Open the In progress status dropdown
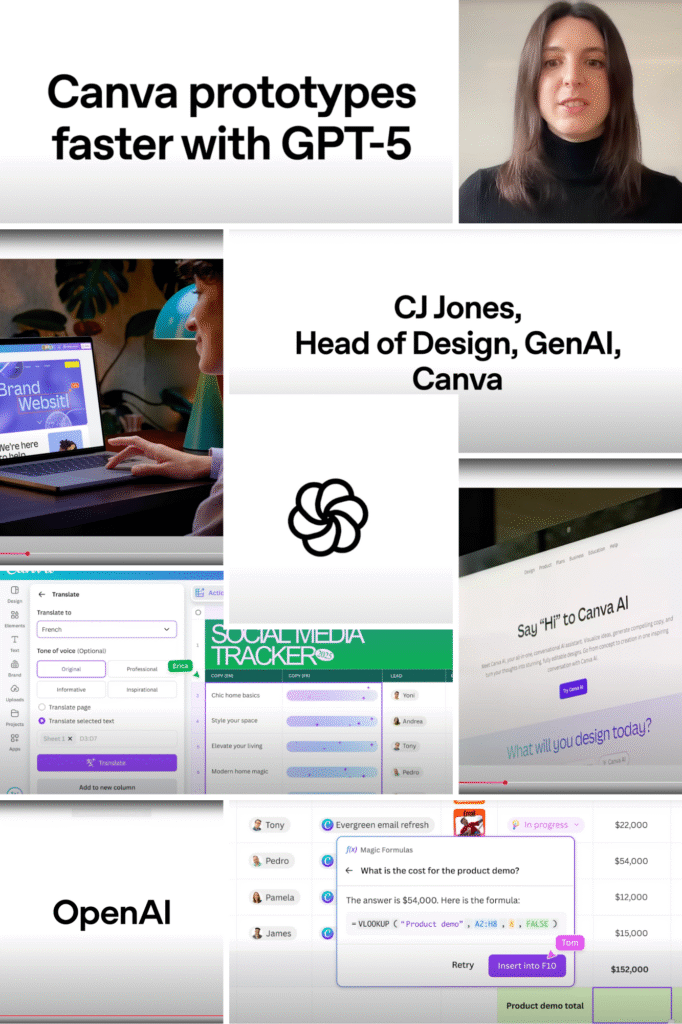Screen dimensions: 682x1024 [546, 825]
